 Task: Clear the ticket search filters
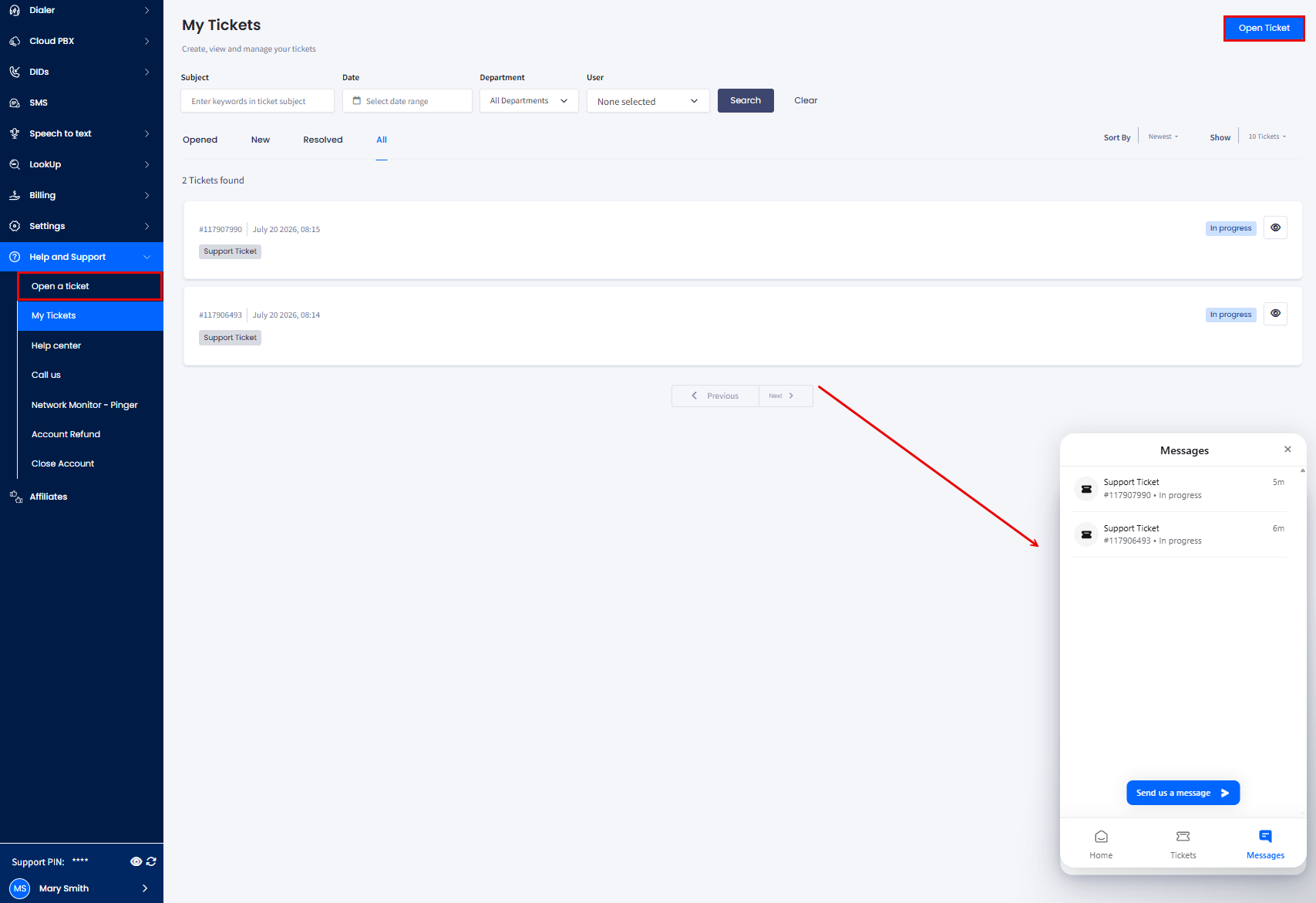(806, 100)
